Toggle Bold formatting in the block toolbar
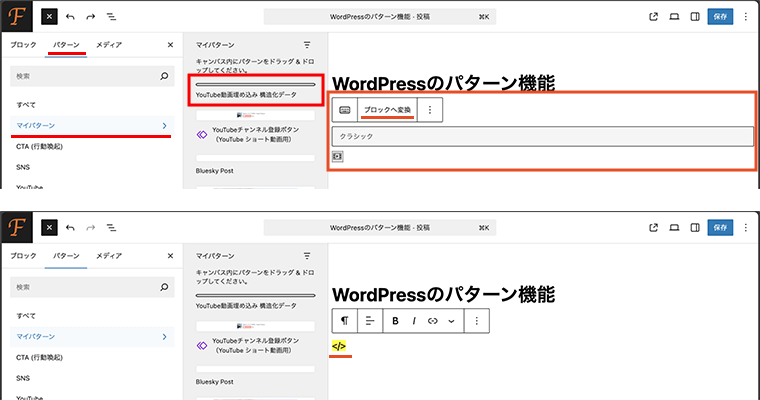Screen dimensions: 760x400 395,321
